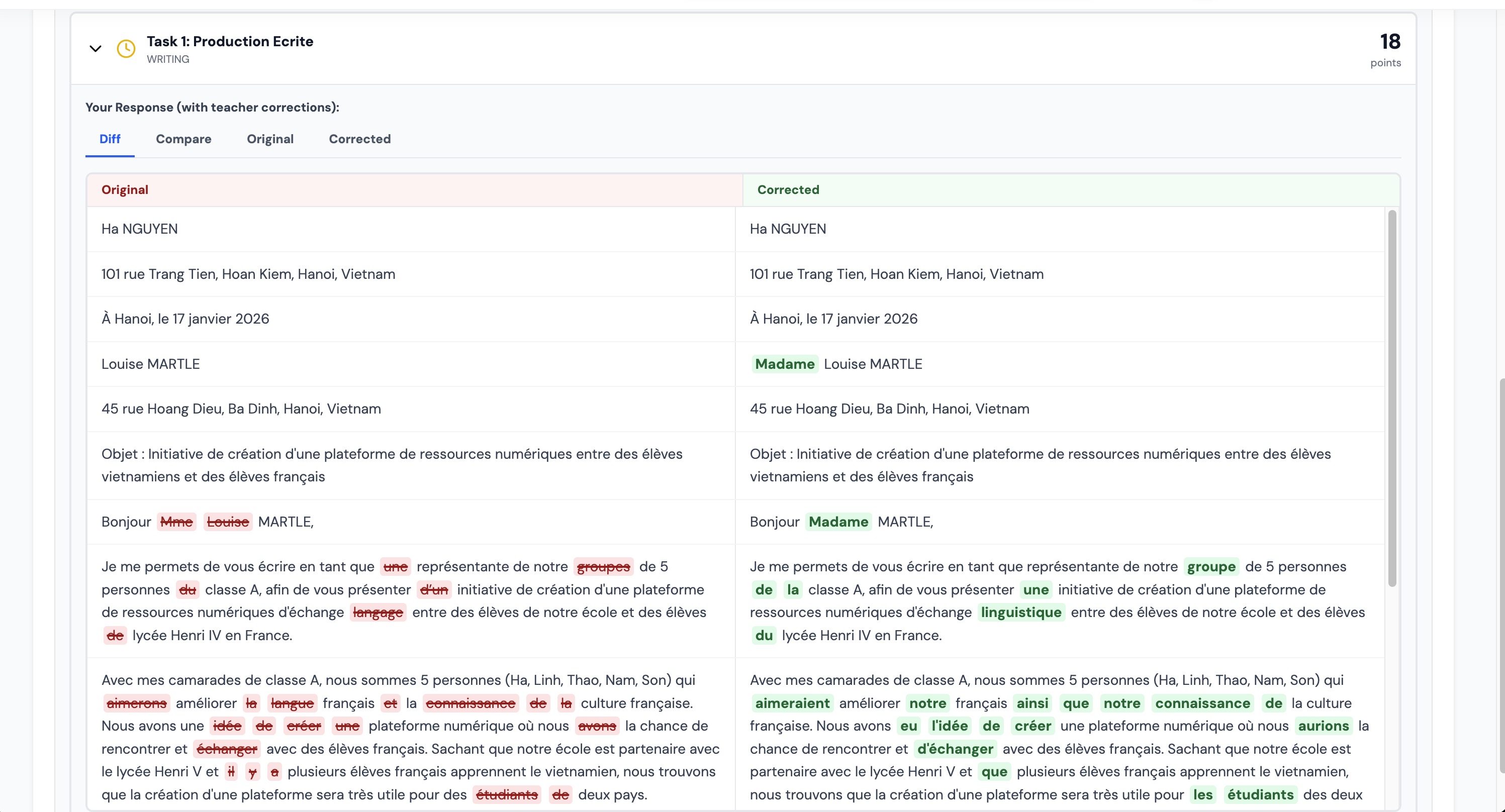Select the Original tab
This screenshot has height=812, width=1505.
point(270,139)
